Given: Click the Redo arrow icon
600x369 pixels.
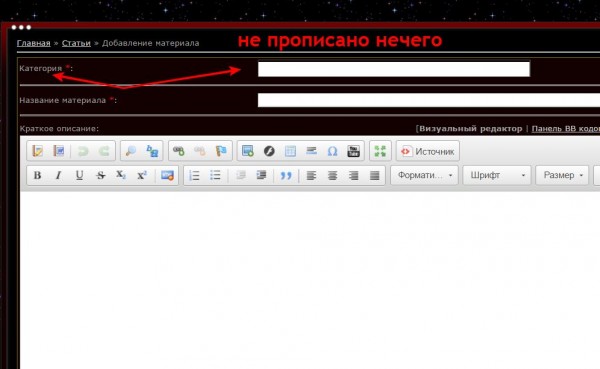Looking at the screenshot, I should pyautogui.click(x=104, y=151).
